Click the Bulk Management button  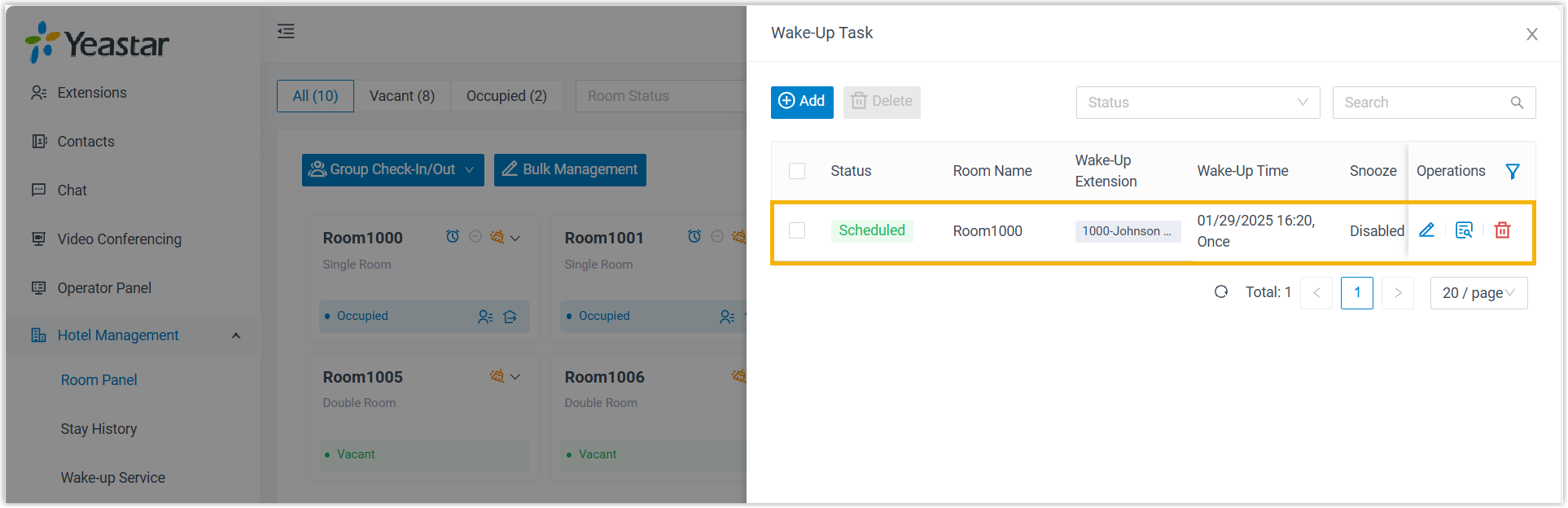point(570,169)
